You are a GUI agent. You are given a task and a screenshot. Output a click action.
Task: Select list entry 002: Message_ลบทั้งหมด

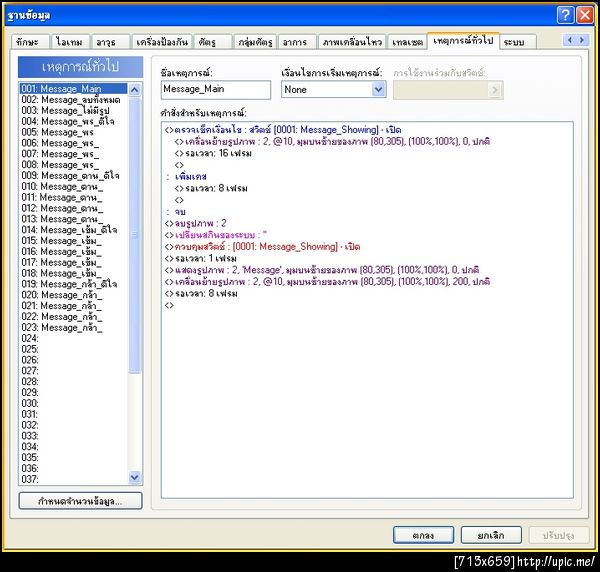(x=71, y=100)
